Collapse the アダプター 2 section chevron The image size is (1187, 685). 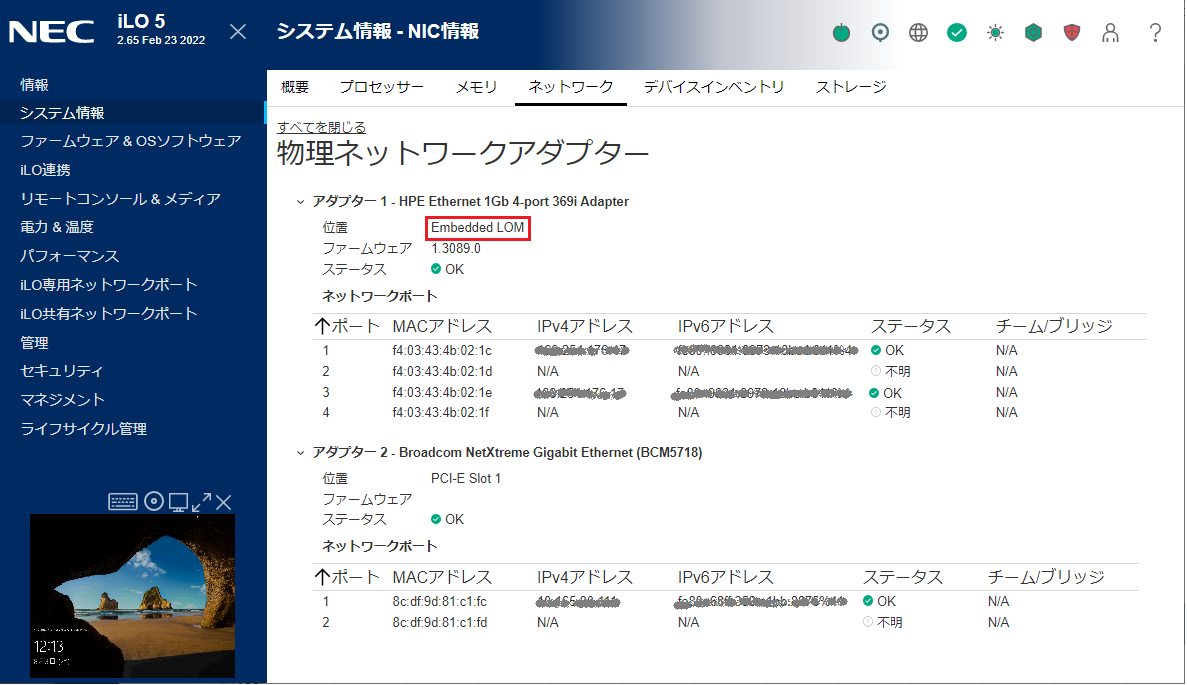pyautogui.click(x=300, y=453)
